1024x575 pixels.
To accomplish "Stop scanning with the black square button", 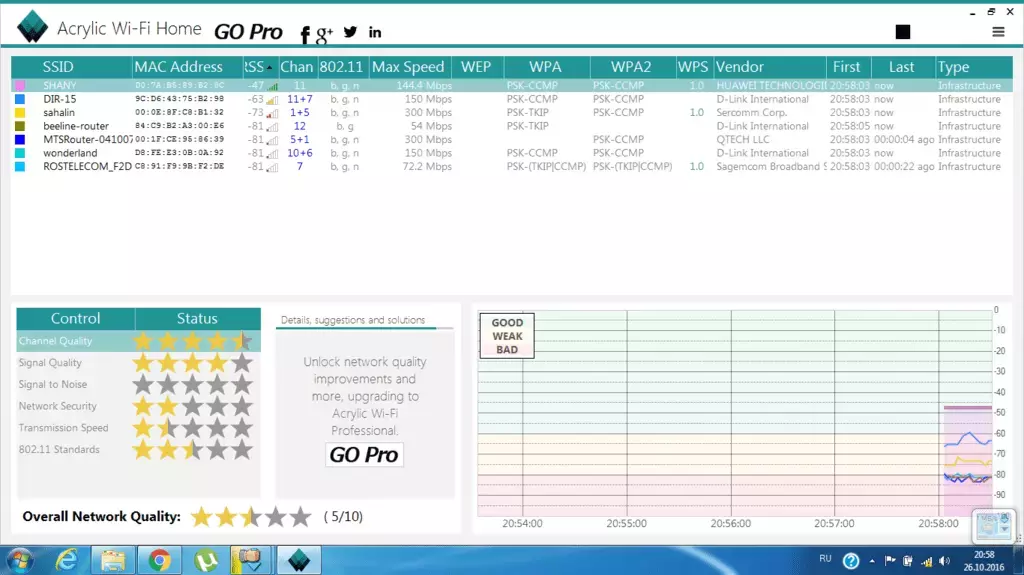I will pos(903,31).
